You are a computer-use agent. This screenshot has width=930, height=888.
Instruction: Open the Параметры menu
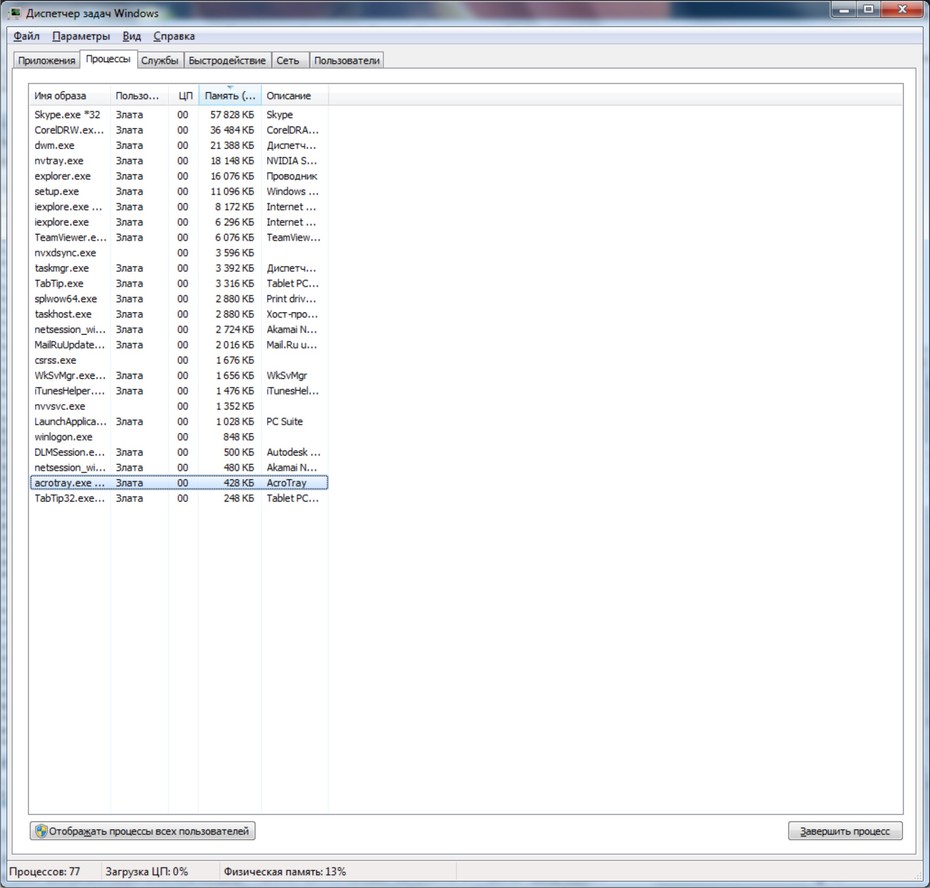[81, 36]
